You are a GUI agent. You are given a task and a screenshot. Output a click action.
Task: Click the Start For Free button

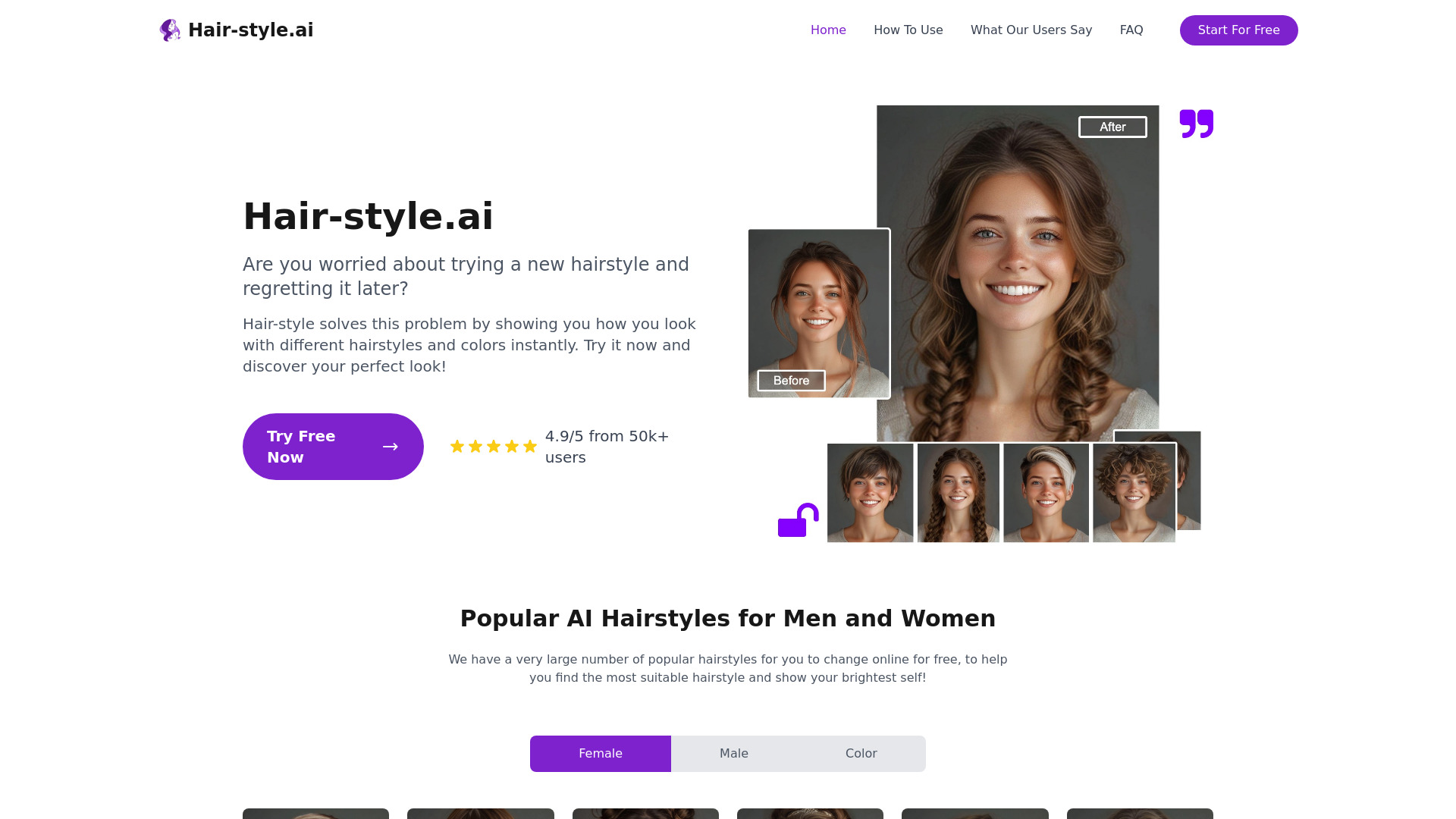pyautogui.click(x=1239, y=30)
